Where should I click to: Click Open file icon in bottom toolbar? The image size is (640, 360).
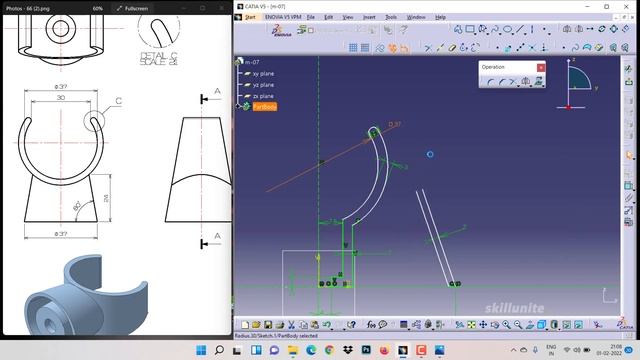click(256, 325)
